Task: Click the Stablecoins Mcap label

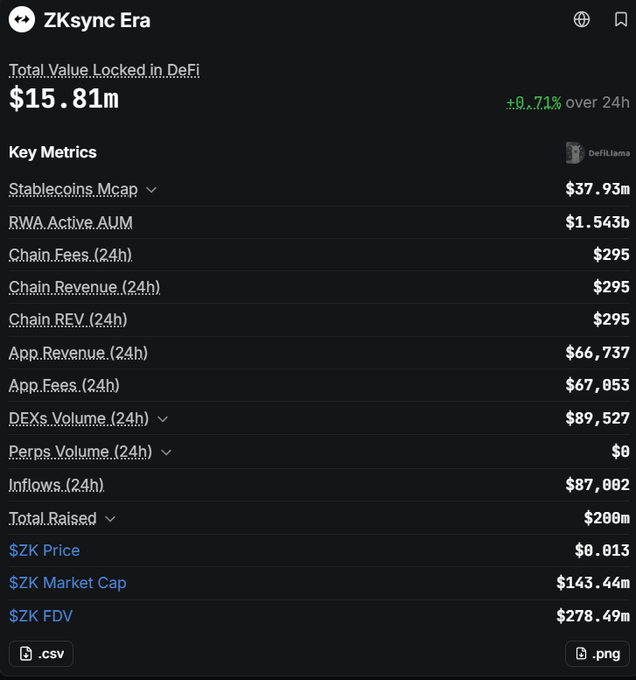Action: [73, 190]
